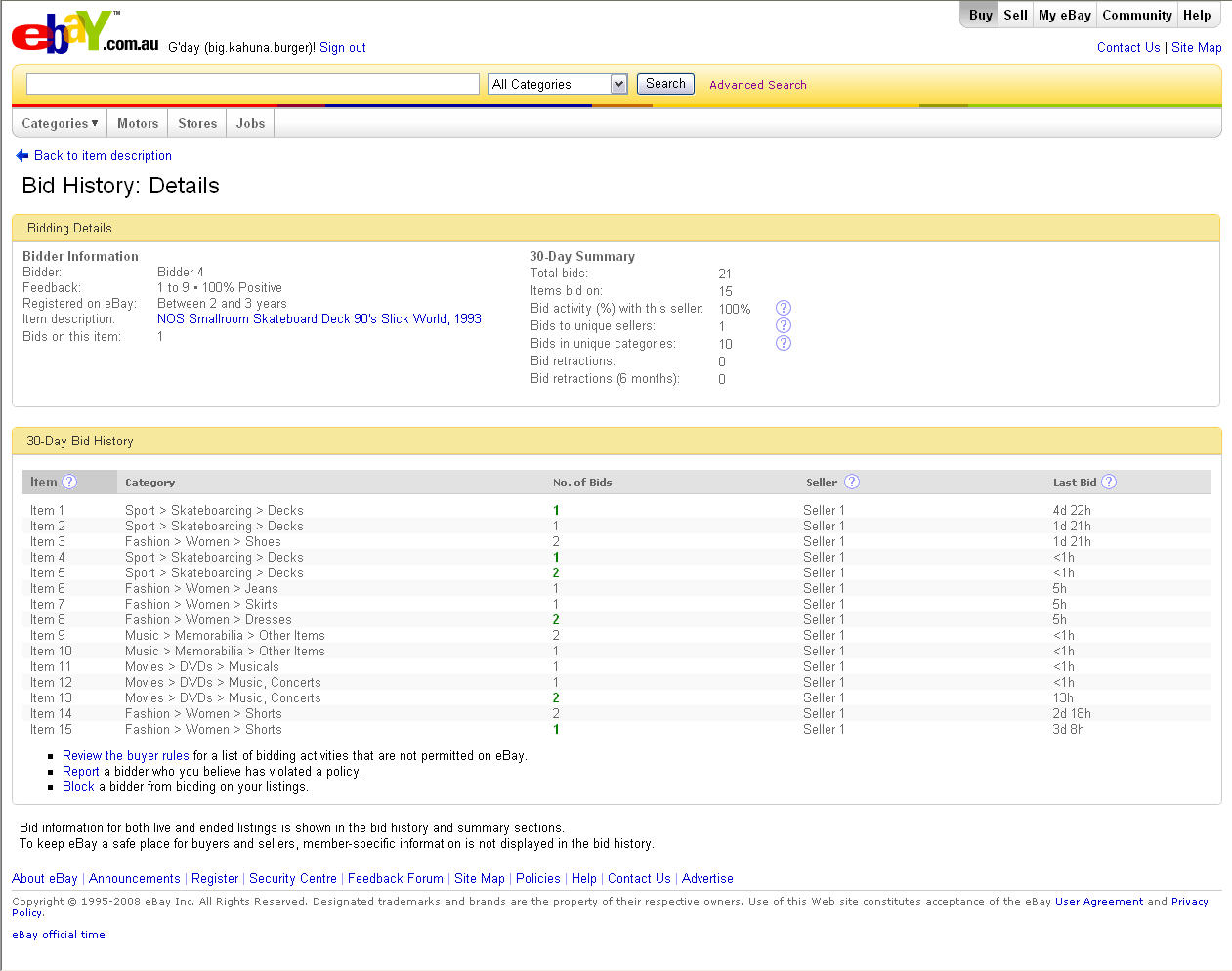The image size is (1232, 971).
Task: Click Fashion > Women > Jeans category text
Action: (x=201, y=589)
